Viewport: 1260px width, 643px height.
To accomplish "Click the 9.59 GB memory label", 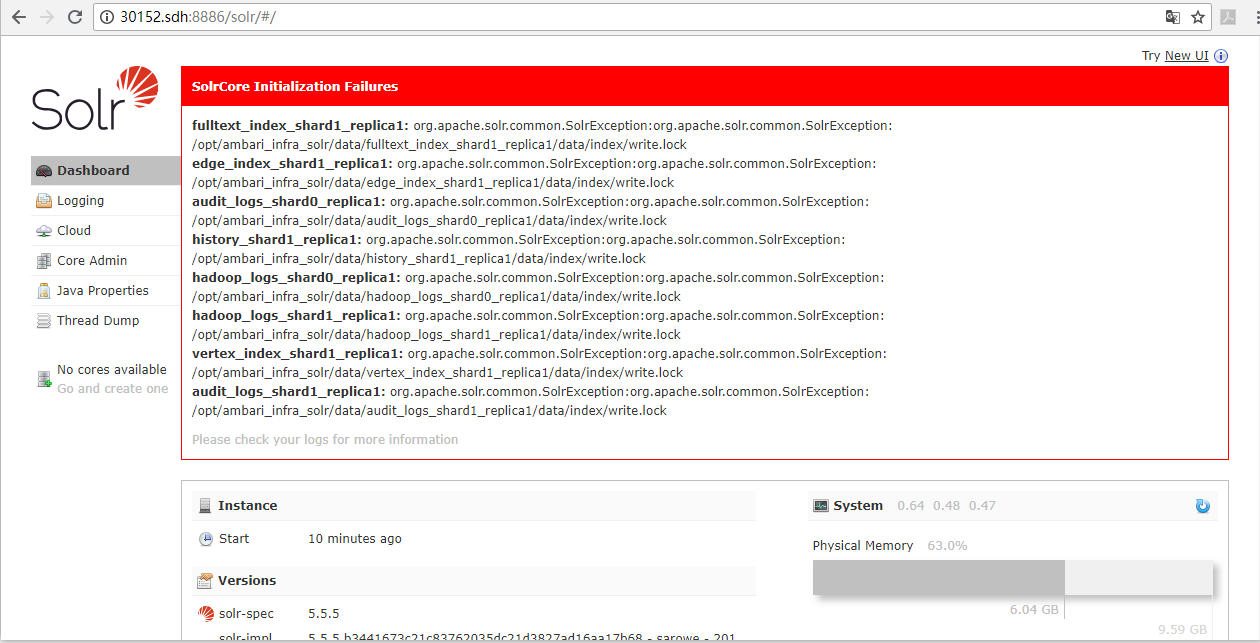I will 1183,630.
